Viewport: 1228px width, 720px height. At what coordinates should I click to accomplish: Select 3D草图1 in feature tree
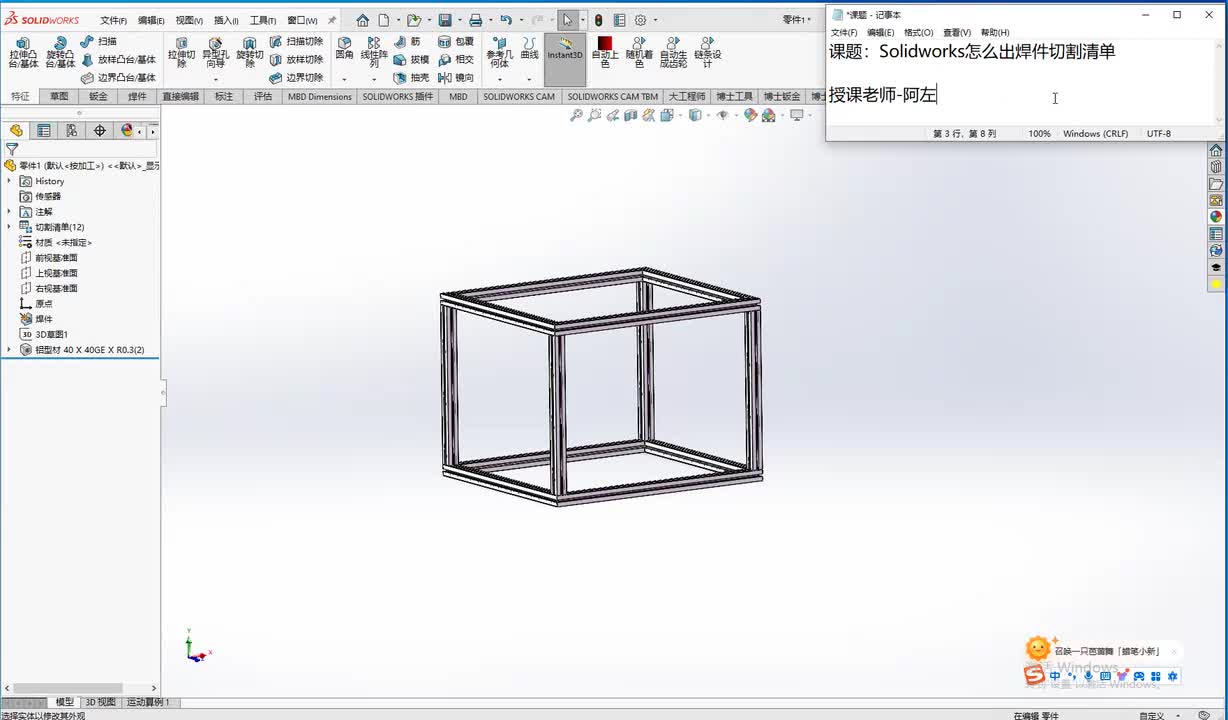tap(44, 335)
